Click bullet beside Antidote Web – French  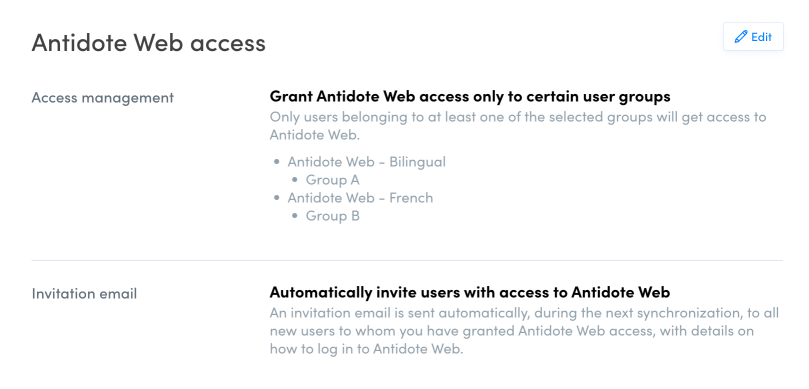click(x=277, y=198)
